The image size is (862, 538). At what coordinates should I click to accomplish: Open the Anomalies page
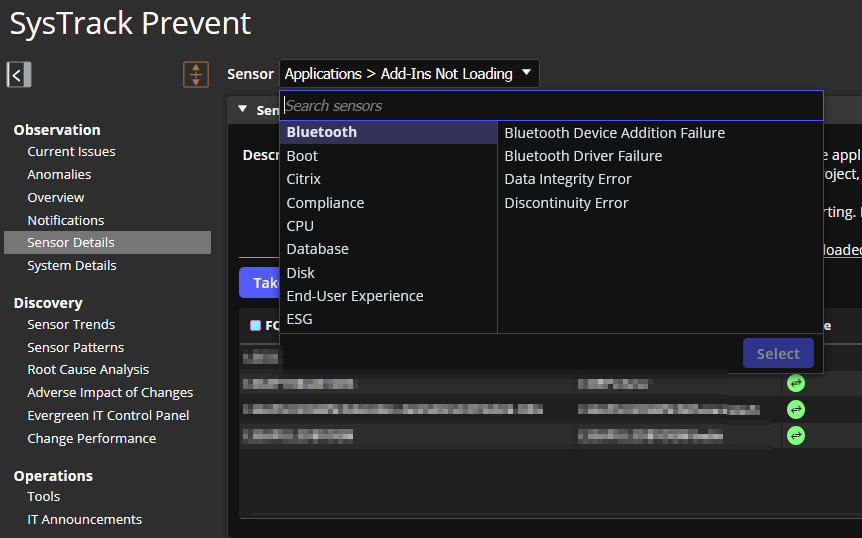pos(59,175)
